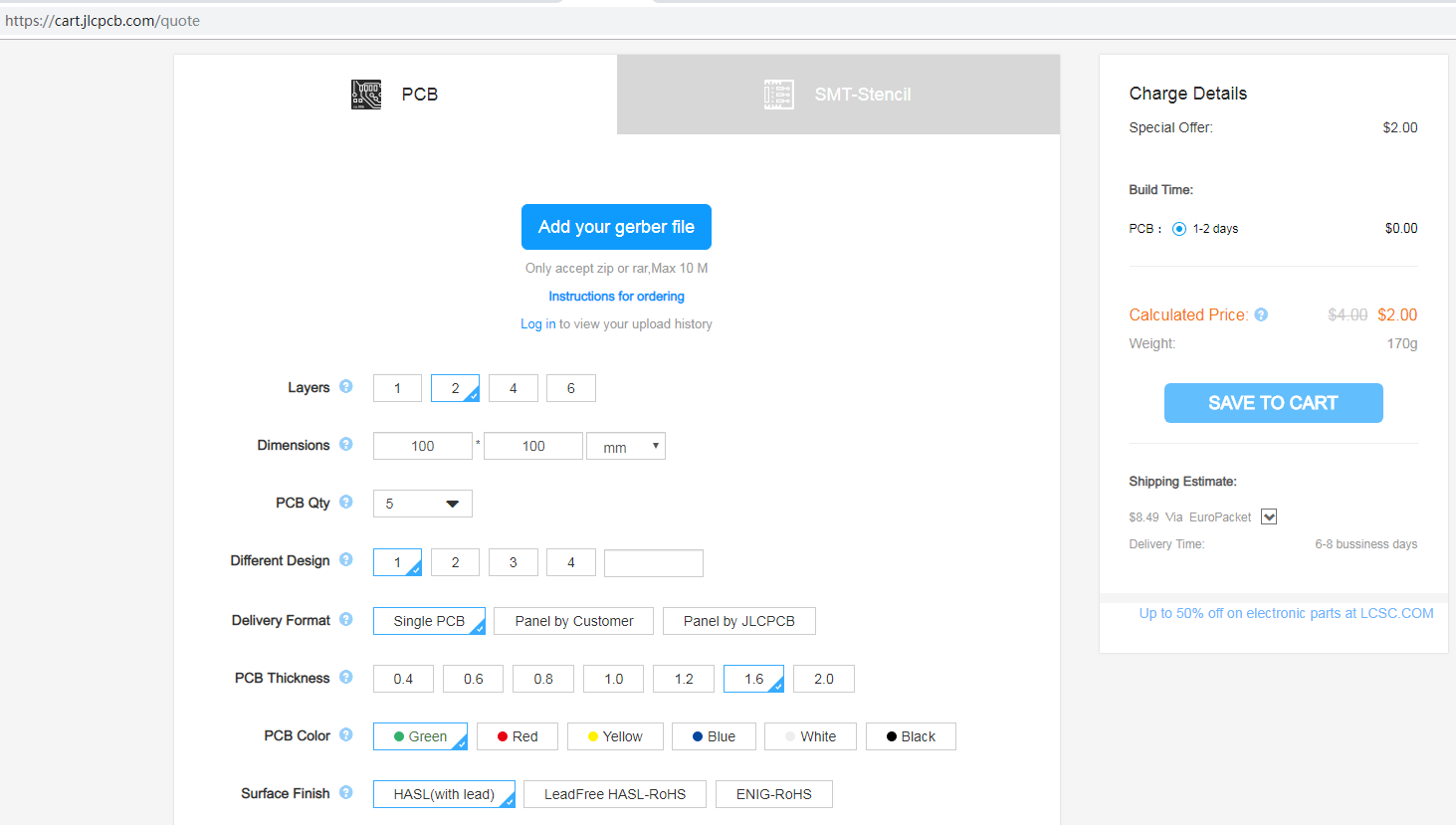Viewport: 1456px width, 825px height.
Task: Set PCB thickness to 1.6
Action: [753, 679]
